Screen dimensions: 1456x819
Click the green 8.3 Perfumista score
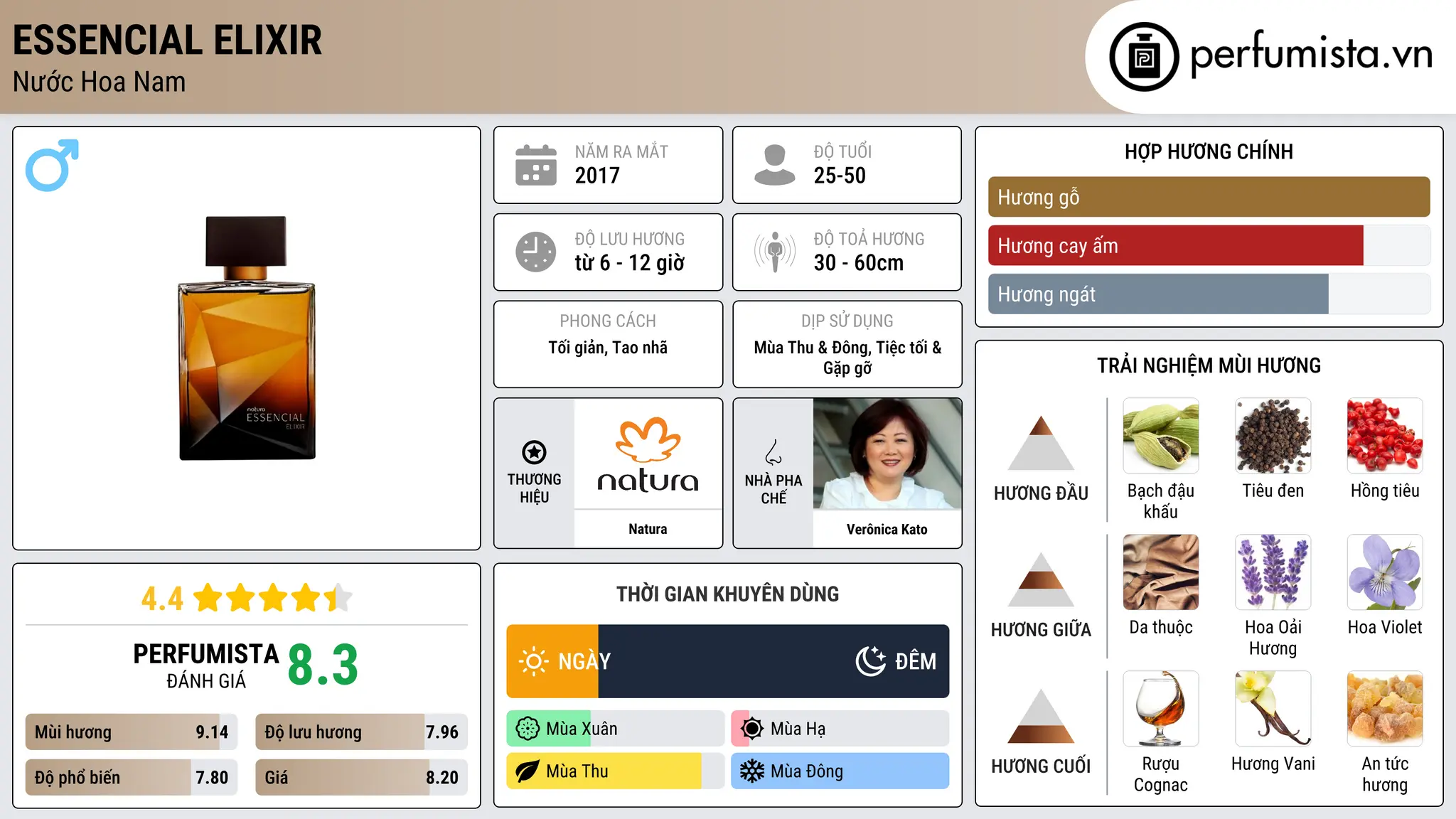coord(323,665)
